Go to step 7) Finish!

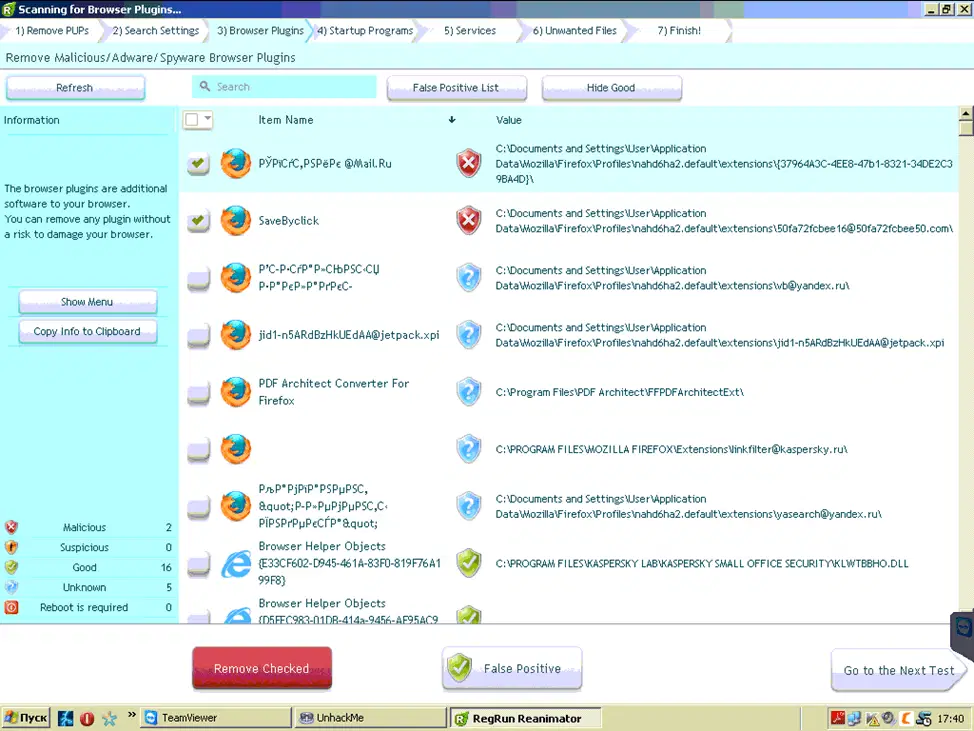679,30
